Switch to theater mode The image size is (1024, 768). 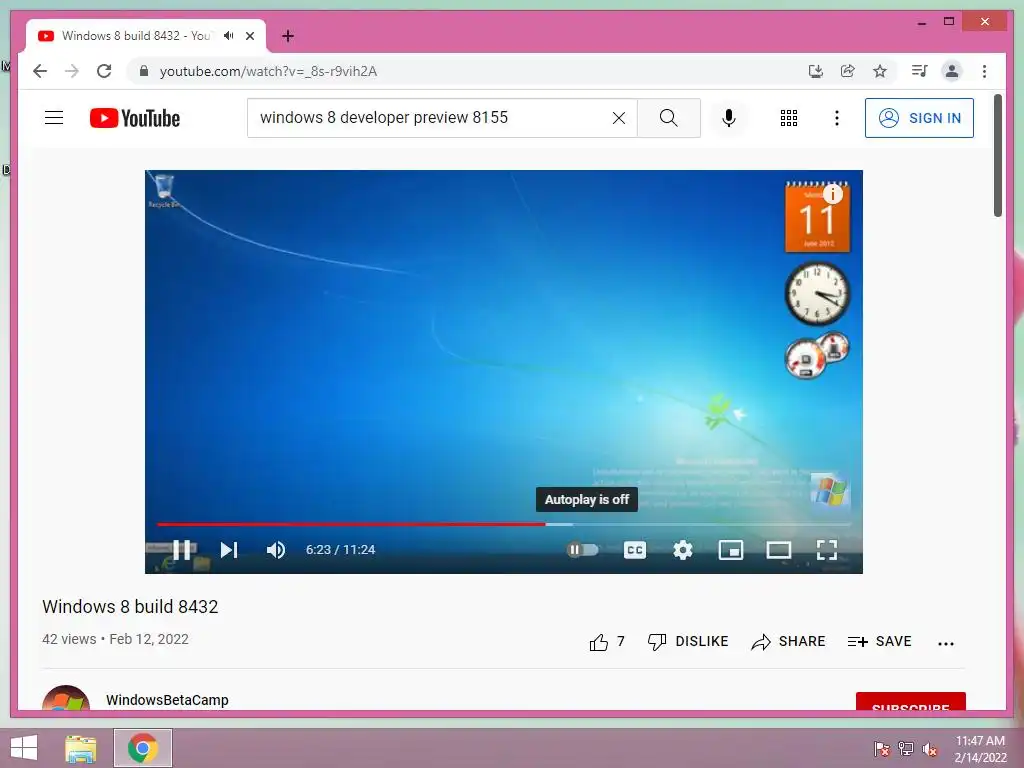778,550
